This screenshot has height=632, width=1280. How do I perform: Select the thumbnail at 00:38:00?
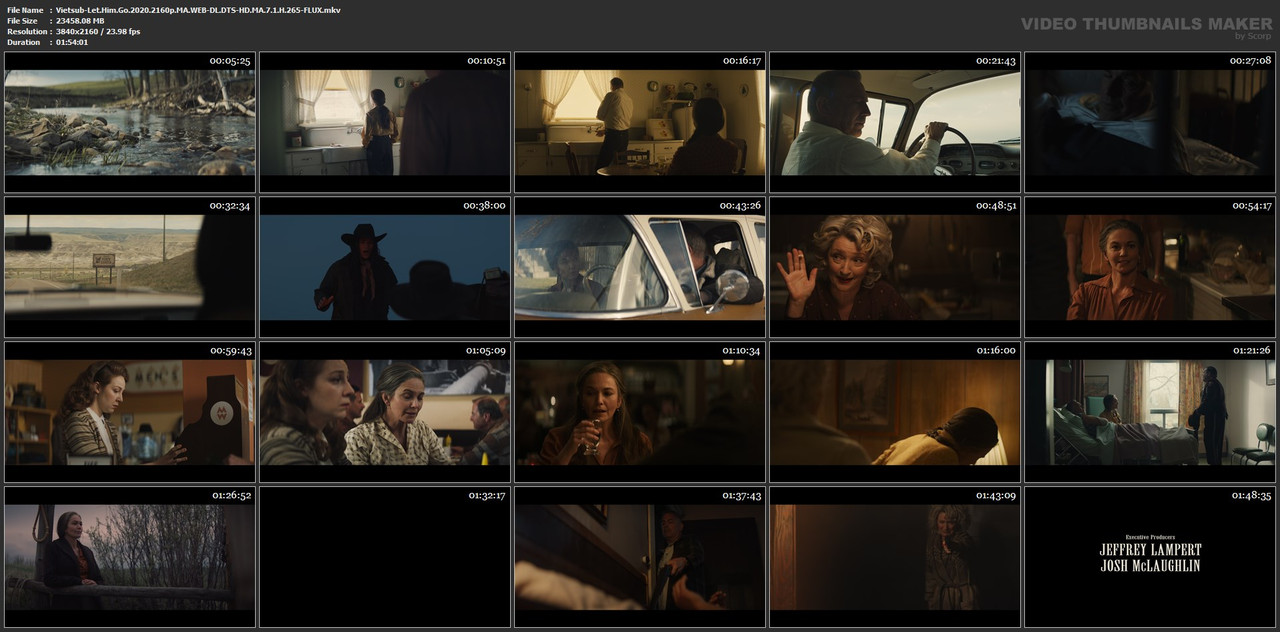tap(385, 267)
